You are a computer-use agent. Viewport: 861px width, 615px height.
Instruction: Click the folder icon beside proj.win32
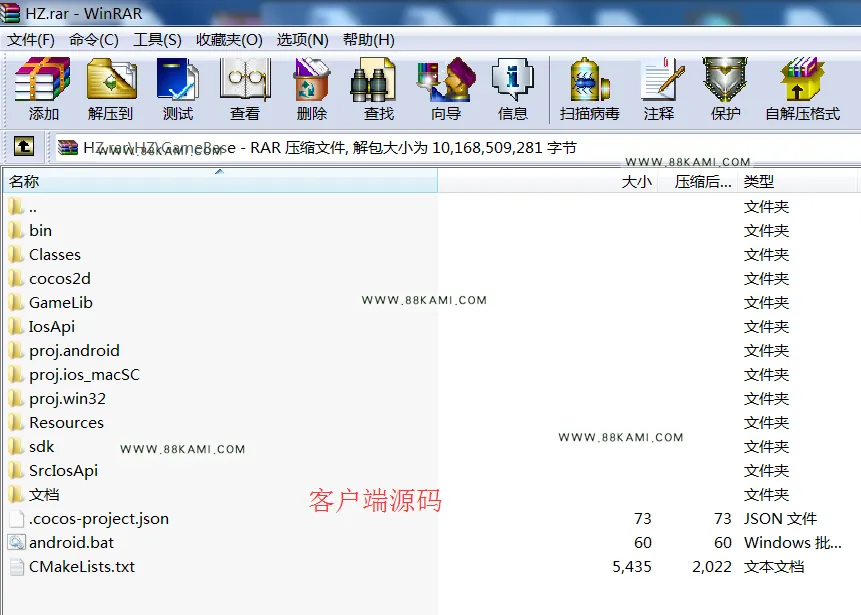16,399
